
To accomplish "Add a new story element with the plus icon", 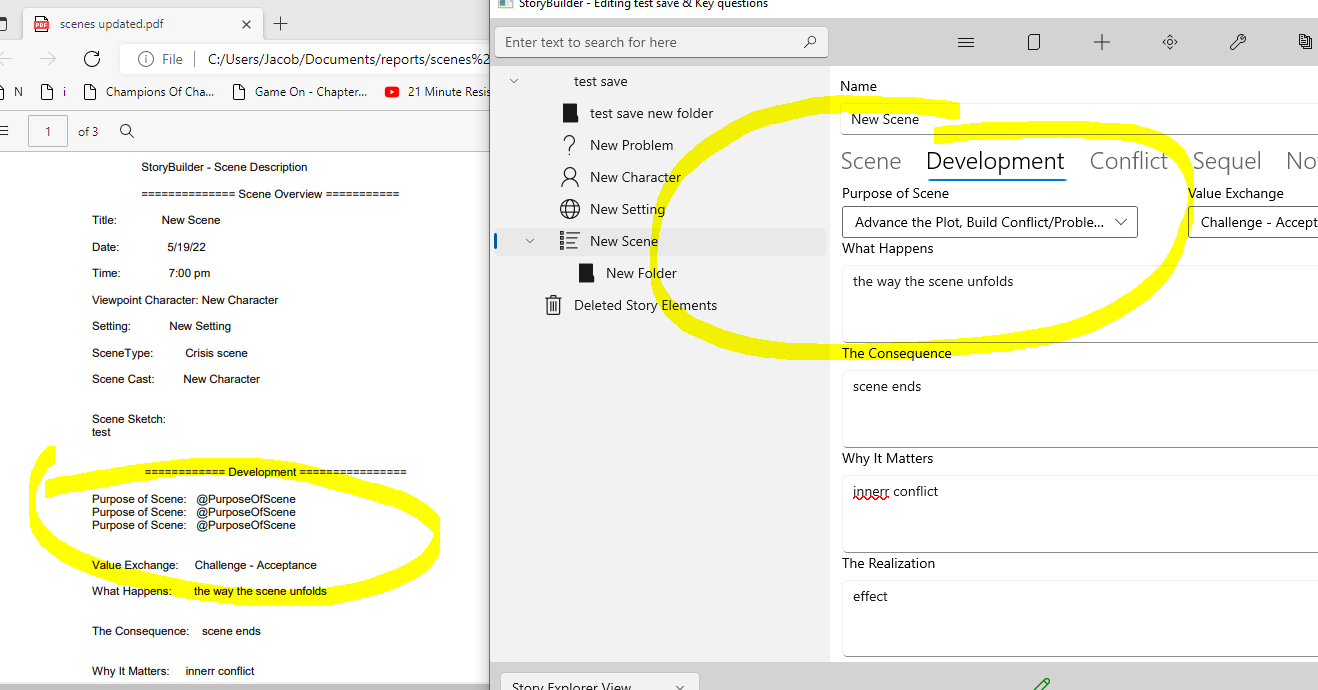I will (x=1102, y=42).
